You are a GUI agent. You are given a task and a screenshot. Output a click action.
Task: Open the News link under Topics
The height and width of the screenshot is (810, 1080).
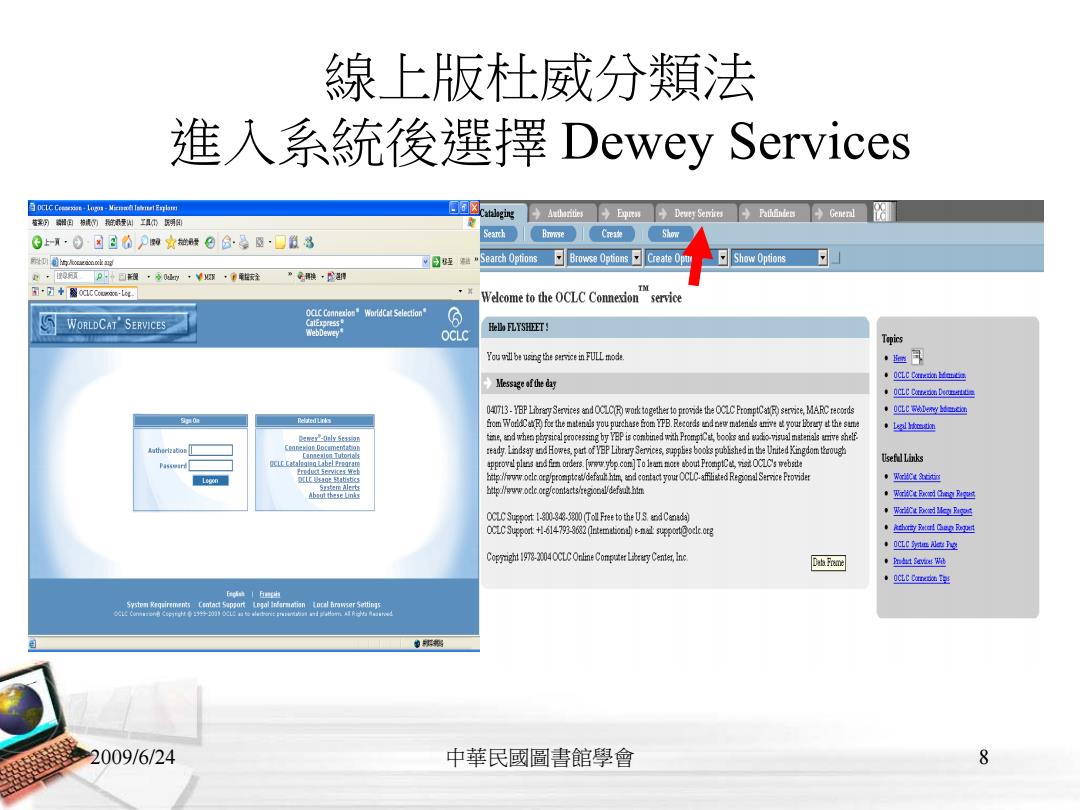[x=900, y=358]
